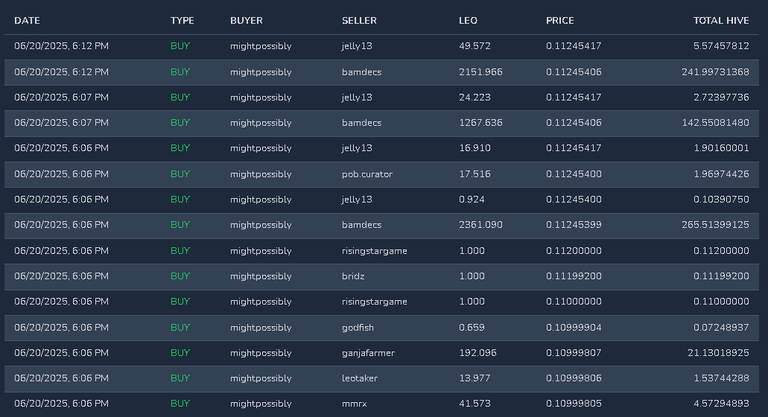
Task: Click price 0.11200000 in risingstargame row
Action: [574, 251]
